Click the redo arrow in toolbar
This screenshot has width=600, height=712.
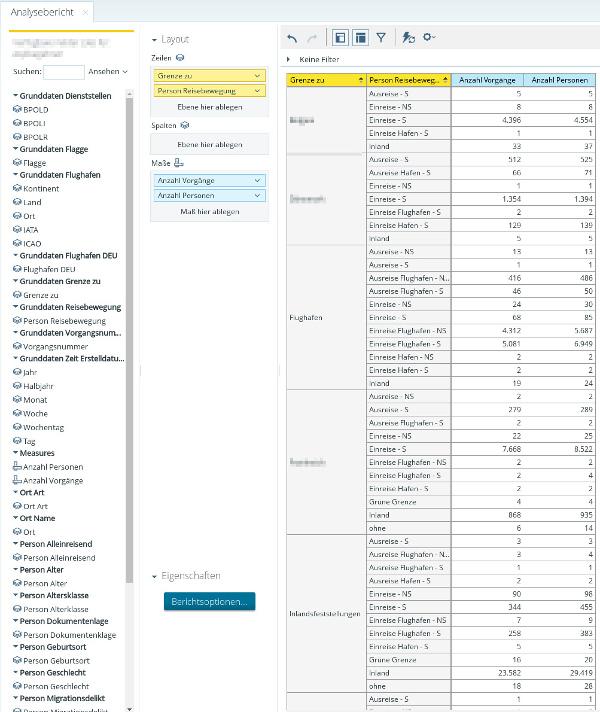[312, 38]
